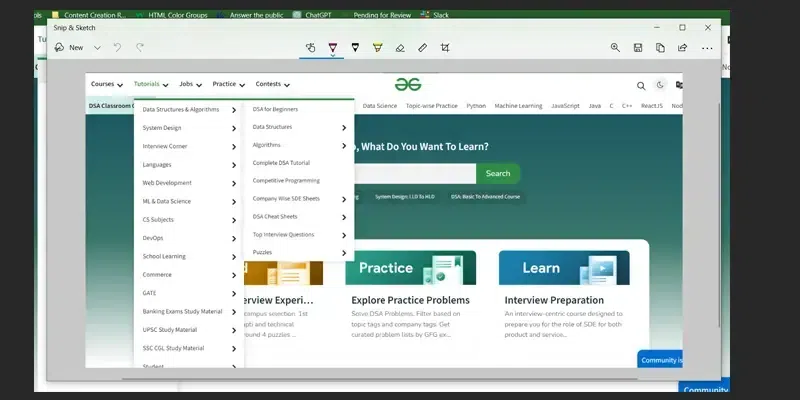Screen dimensions: 800x400
Task: Click the GeeksforGeeks logo
Action: 408,84
